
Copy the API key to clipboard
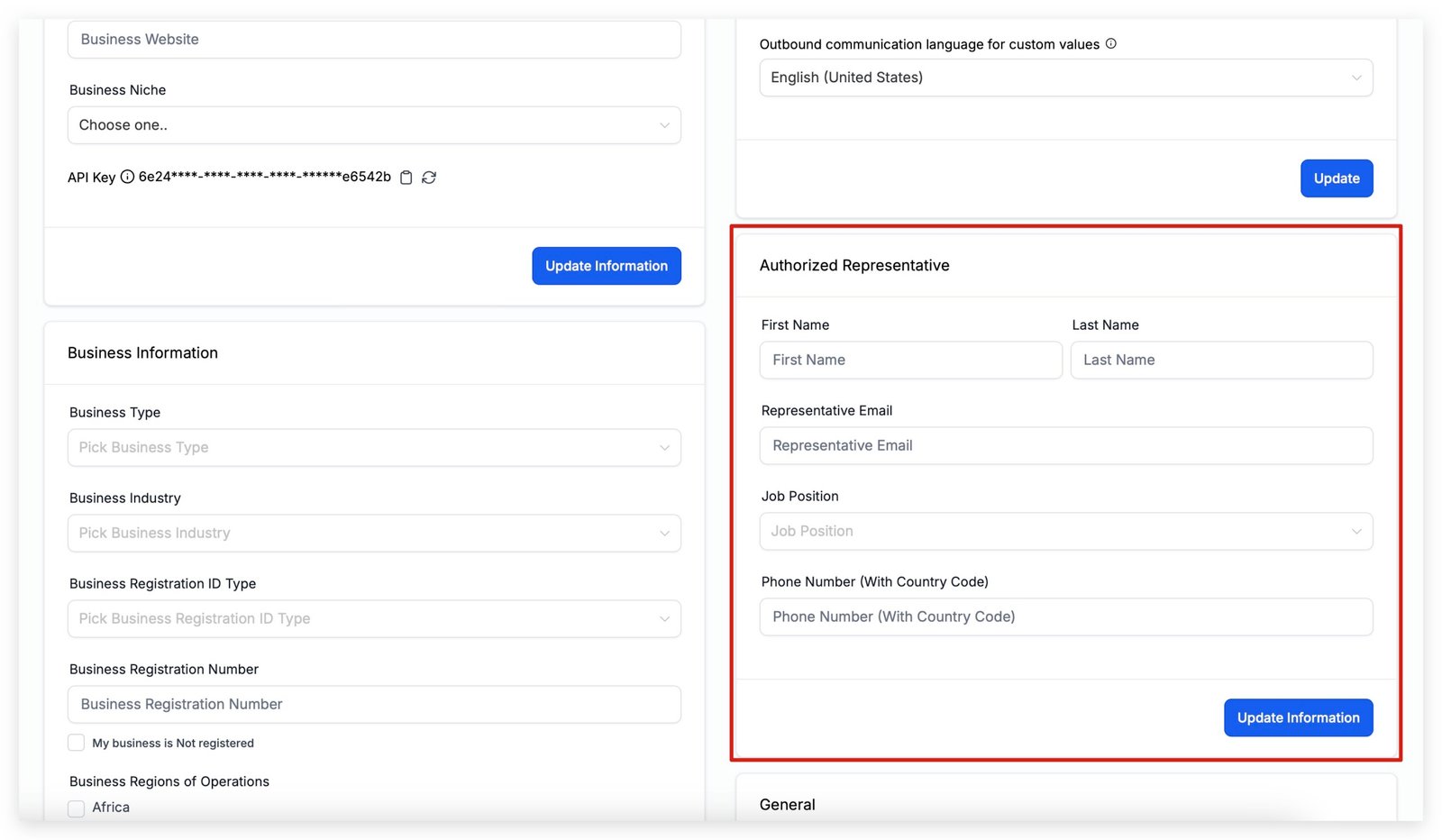(406, 178)
